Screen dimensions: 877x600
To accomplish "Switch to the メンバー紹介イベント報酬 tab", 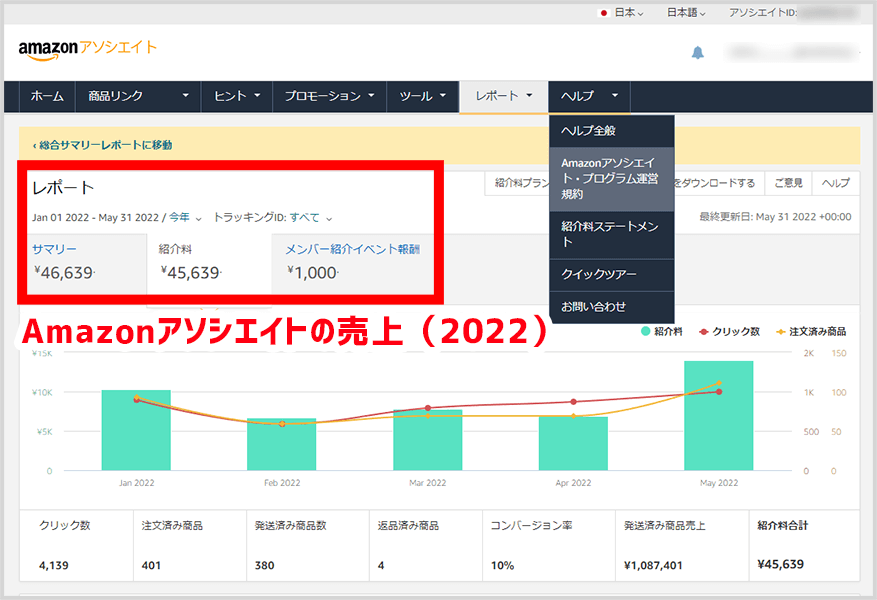I will [x=352, y=263].
